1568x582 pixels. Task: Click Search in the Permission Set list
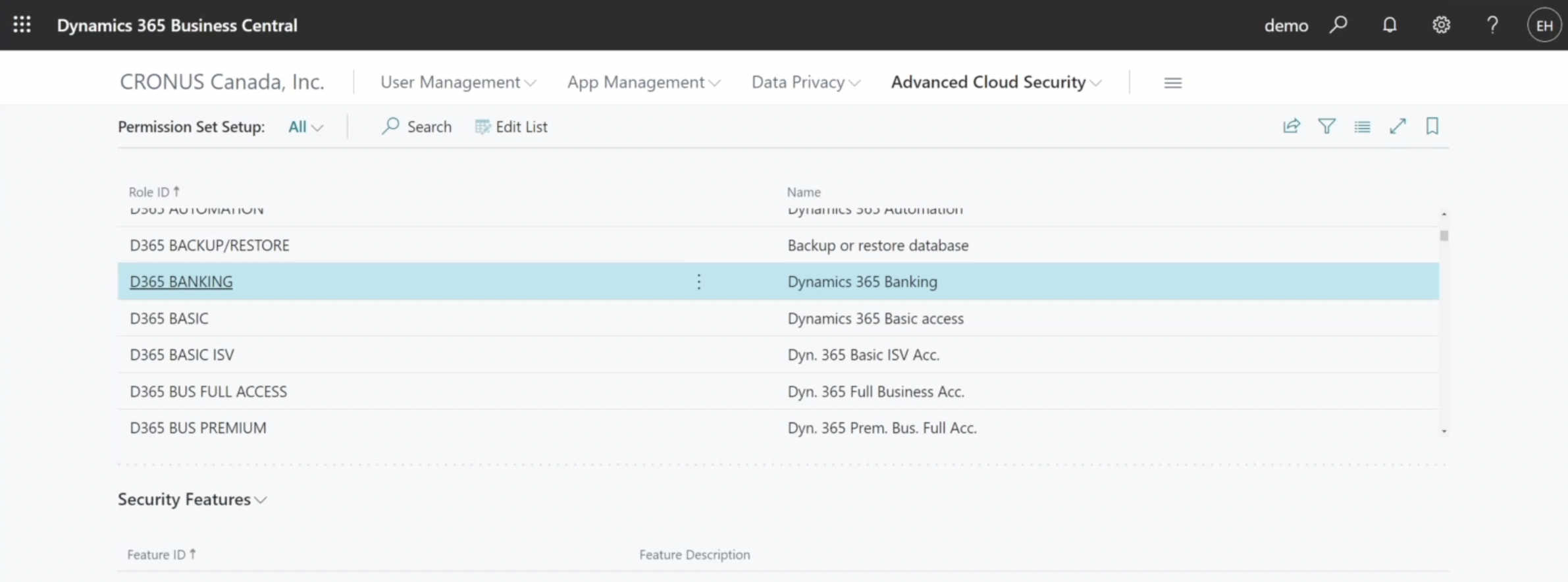[417, 126]
